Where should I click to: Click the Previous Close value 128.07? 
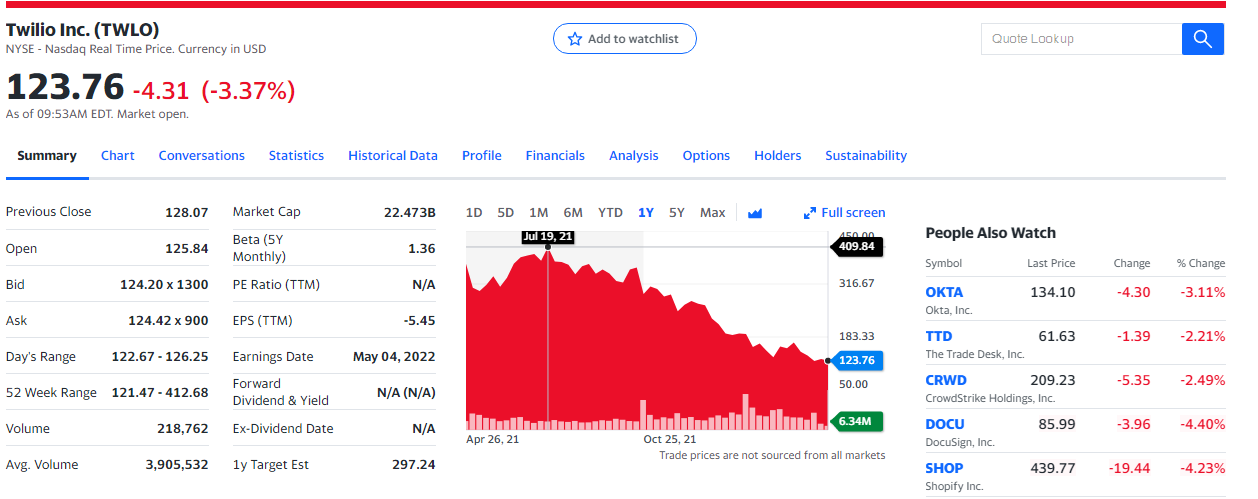(186, 212)
